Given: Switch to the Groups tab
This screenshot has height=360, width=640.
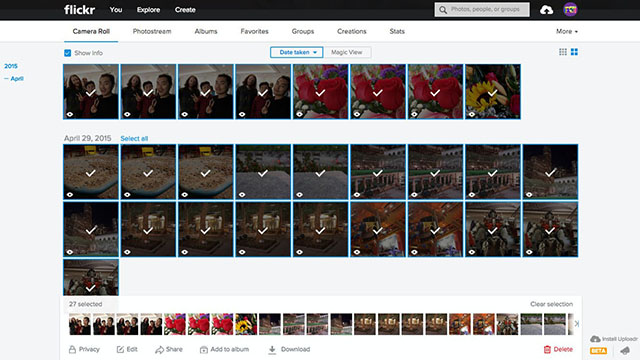Looking at the screenshot, I should [303, 31].
